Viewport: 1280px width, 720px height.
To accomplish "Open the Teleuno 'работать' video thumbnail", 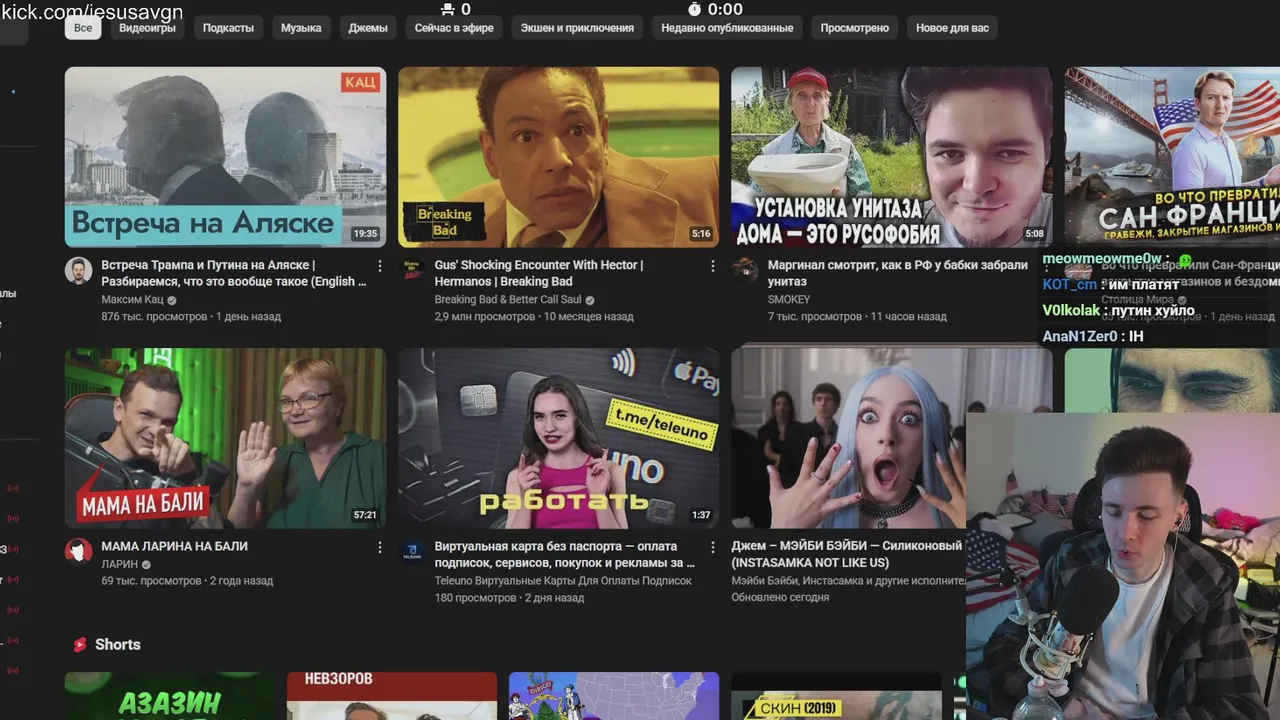I will point(558,438).
